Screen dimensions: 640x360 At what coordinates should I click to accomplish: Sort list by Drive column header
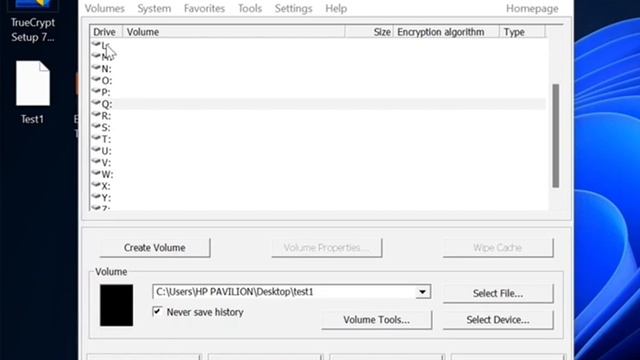tap(106, 32)
